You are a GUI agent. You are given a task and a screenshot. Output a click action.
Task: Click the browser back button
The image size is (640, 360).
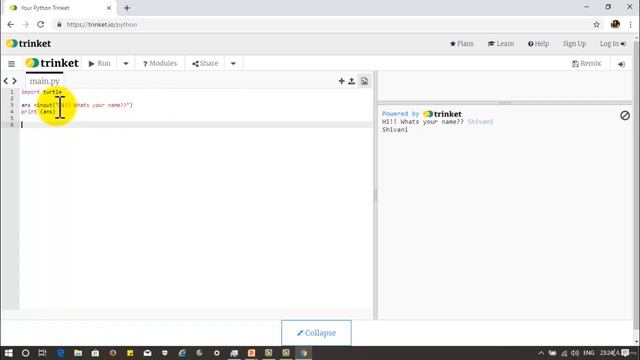pos(11,24)
